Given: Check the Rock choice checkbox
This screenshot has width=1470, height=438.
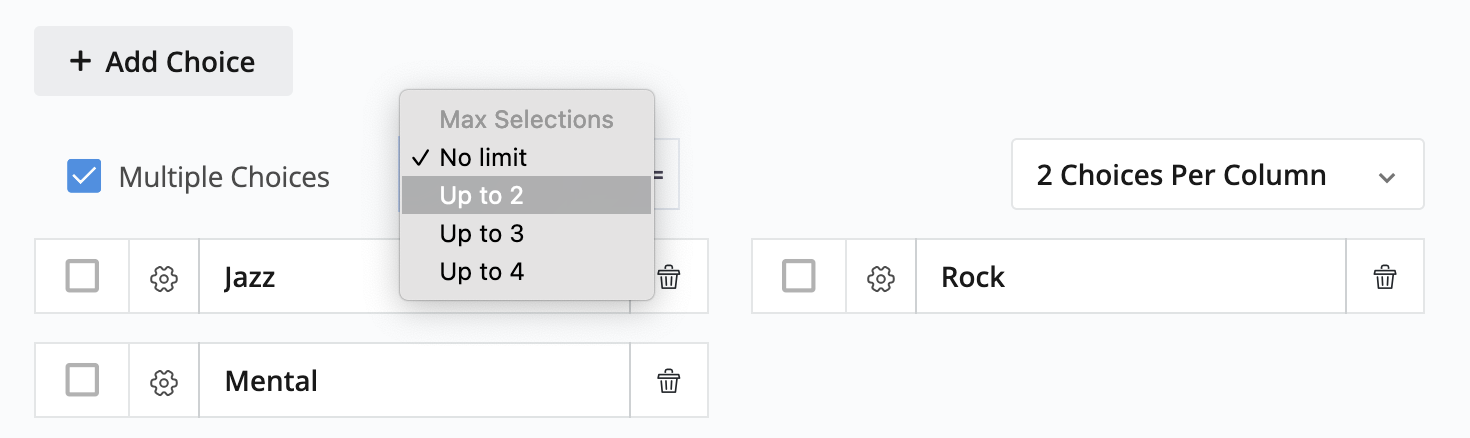Looking at the screenshot, I should 799,276.
